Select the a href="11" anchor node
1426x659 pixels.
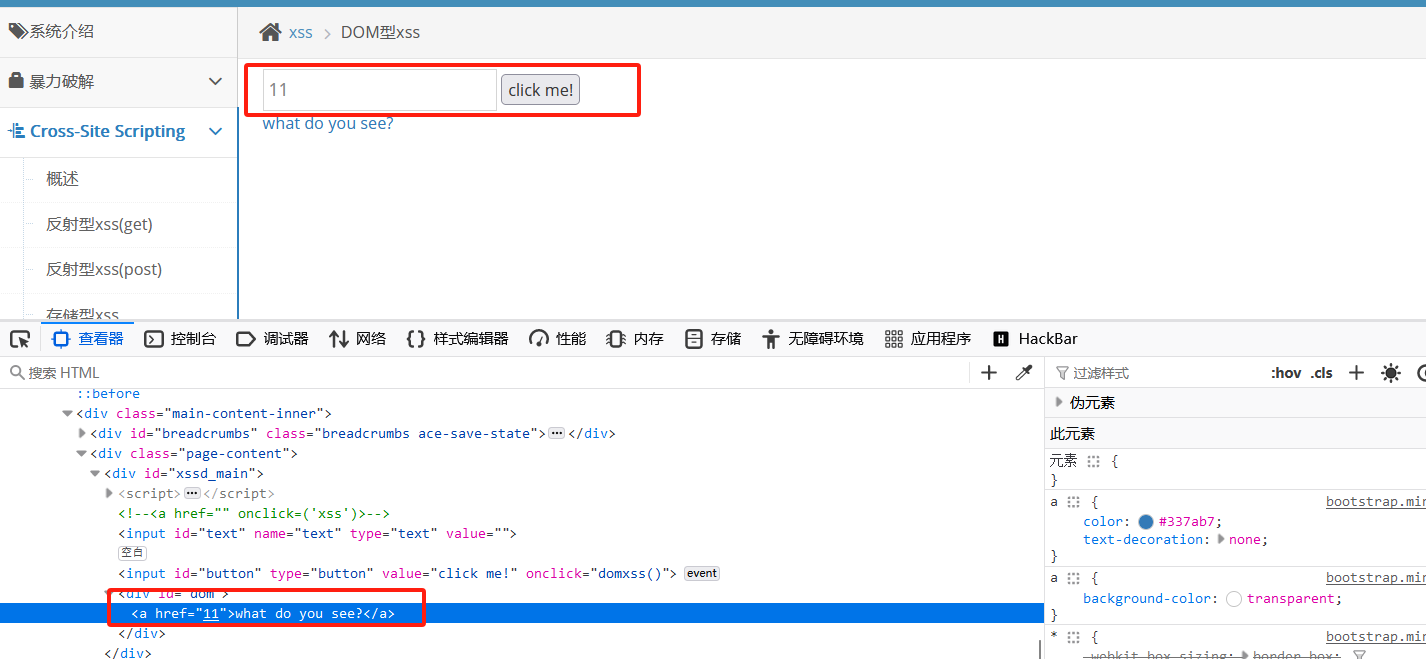click(264, 613)
